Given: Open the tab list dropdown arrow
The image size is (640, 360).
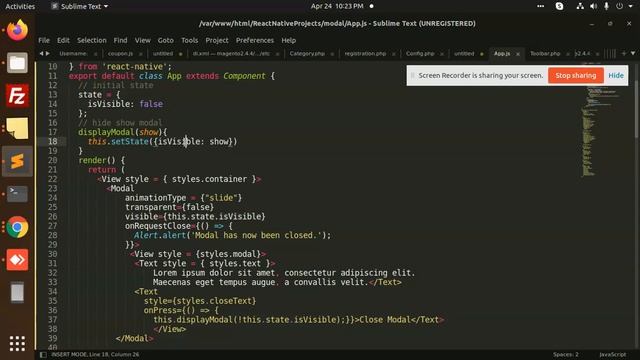Looking at the screenshot, I should click(x=633, y=53).
